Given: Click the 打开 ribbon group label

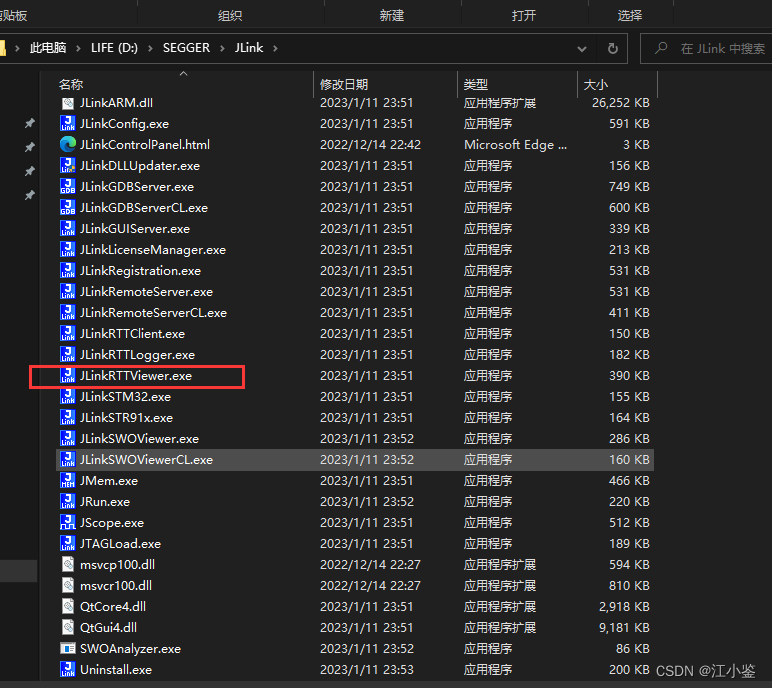Looking at the screenshot, I should (x=523, y=16).
